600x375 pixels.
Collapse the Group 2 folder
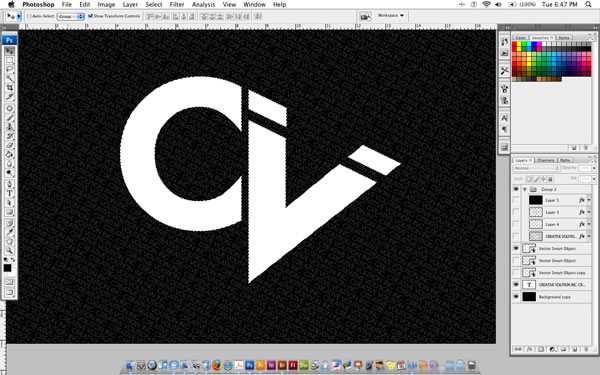coord(525,189)
